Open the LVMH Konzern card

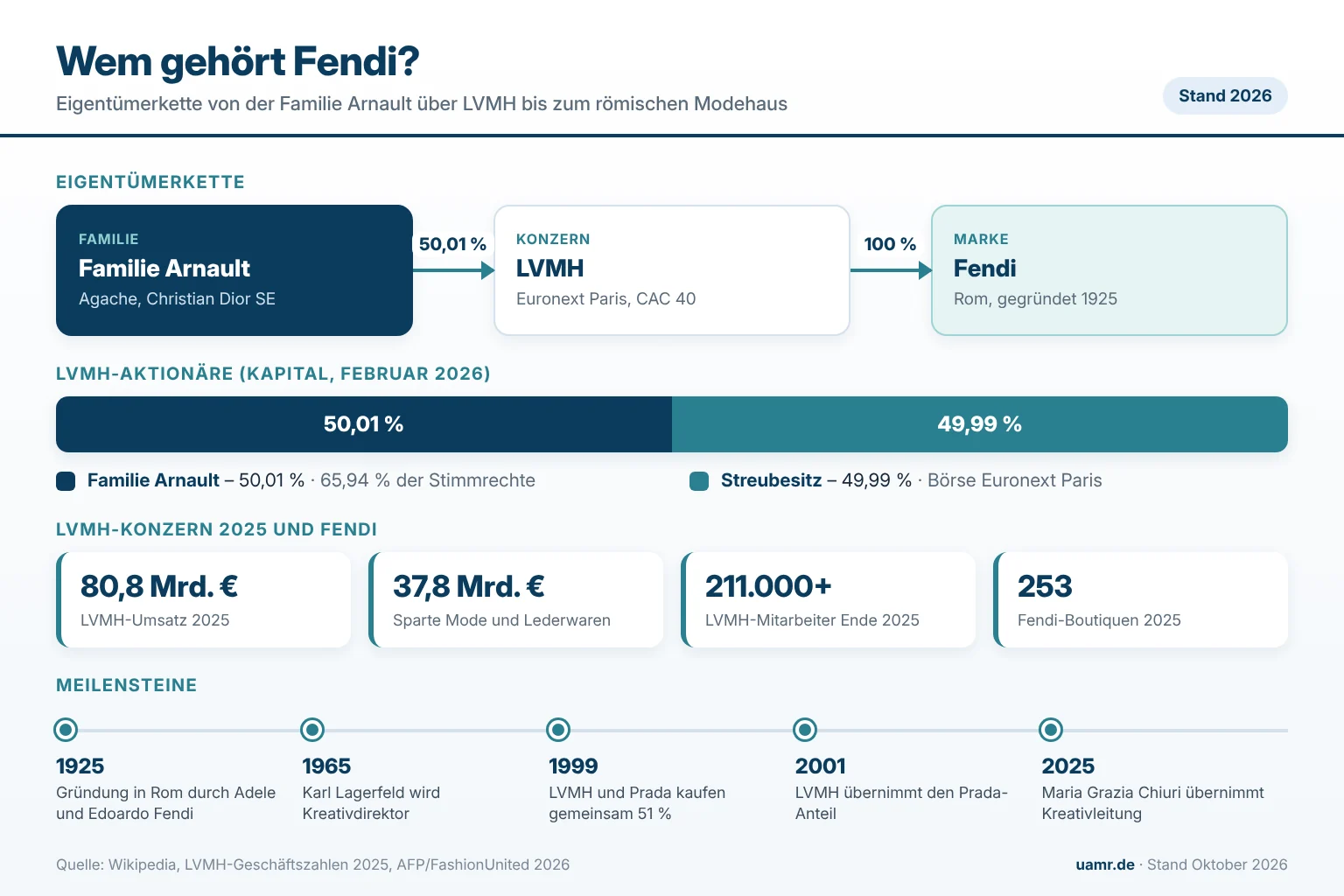(x=672, y=270)
